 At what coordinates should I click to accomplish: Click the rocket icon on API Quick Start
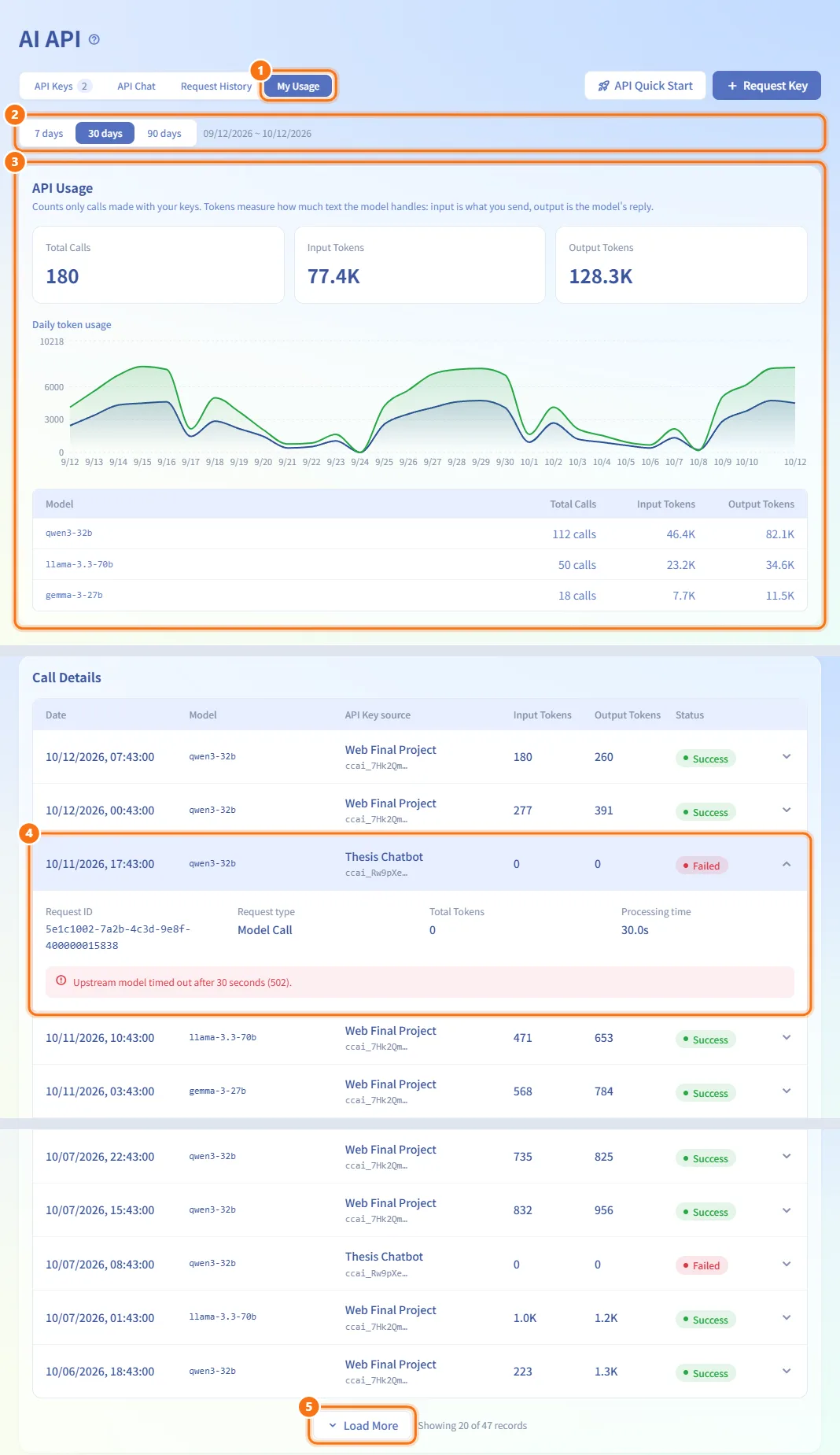[x=604, y=86]
